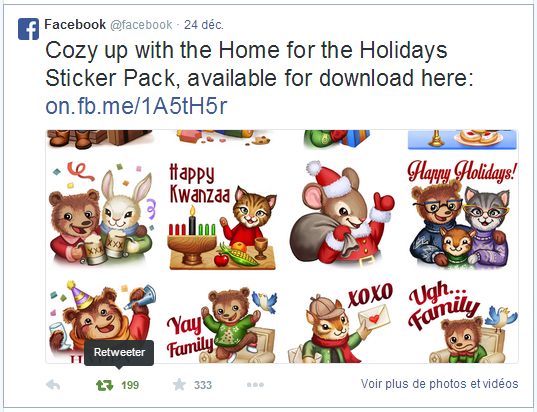Open 'Voir plus de photos et vidéos'
The image size is (537, 412).
[x=439, y=384]
